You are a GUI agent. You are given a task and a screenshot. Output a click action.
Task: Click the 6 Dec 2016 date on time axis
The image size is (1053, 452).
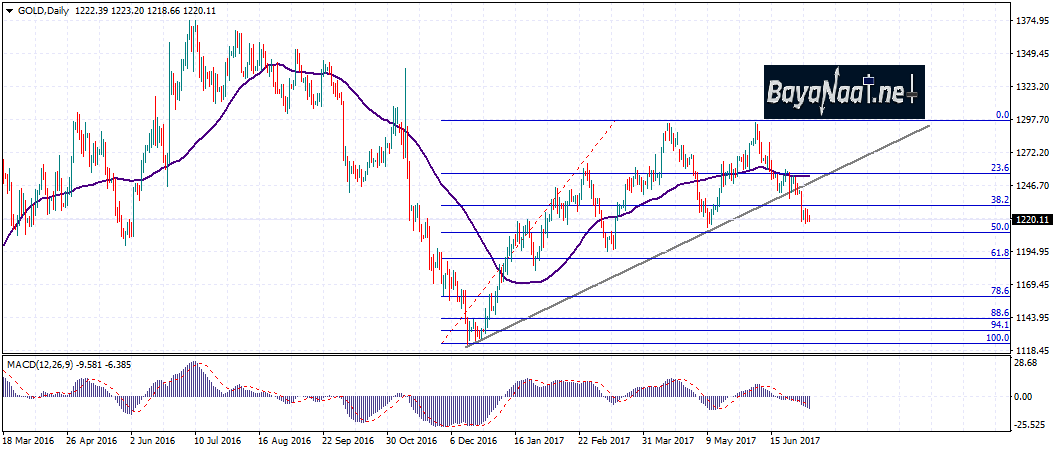[x=472, y=439]
